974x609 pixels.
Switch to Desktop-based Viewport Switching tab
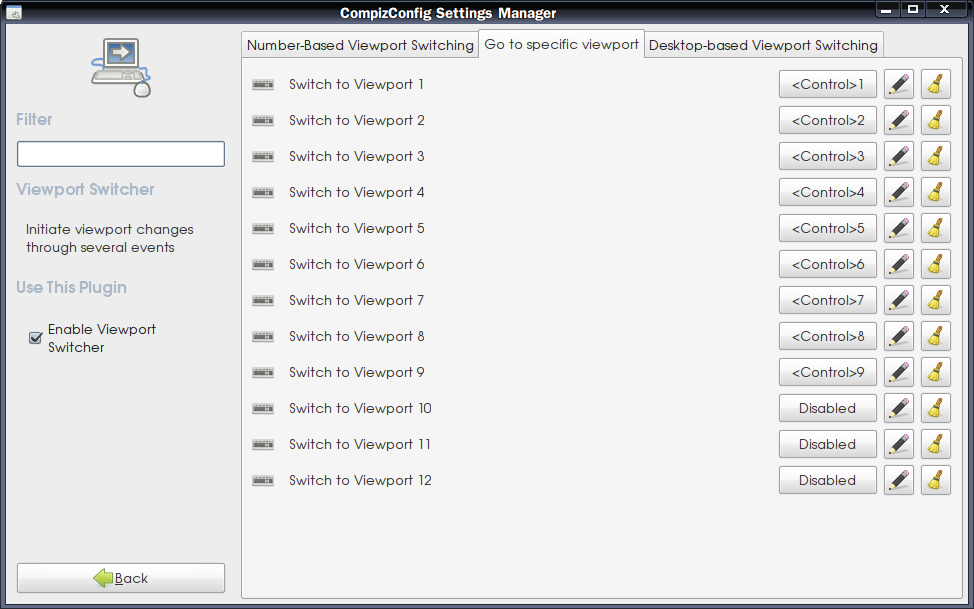coord(763,45)
